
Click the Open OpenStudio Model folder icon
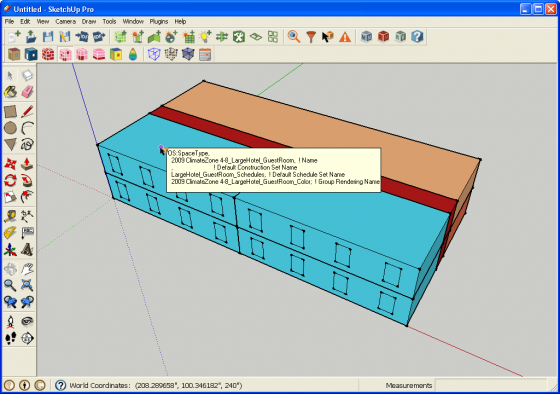coord(31,37)
